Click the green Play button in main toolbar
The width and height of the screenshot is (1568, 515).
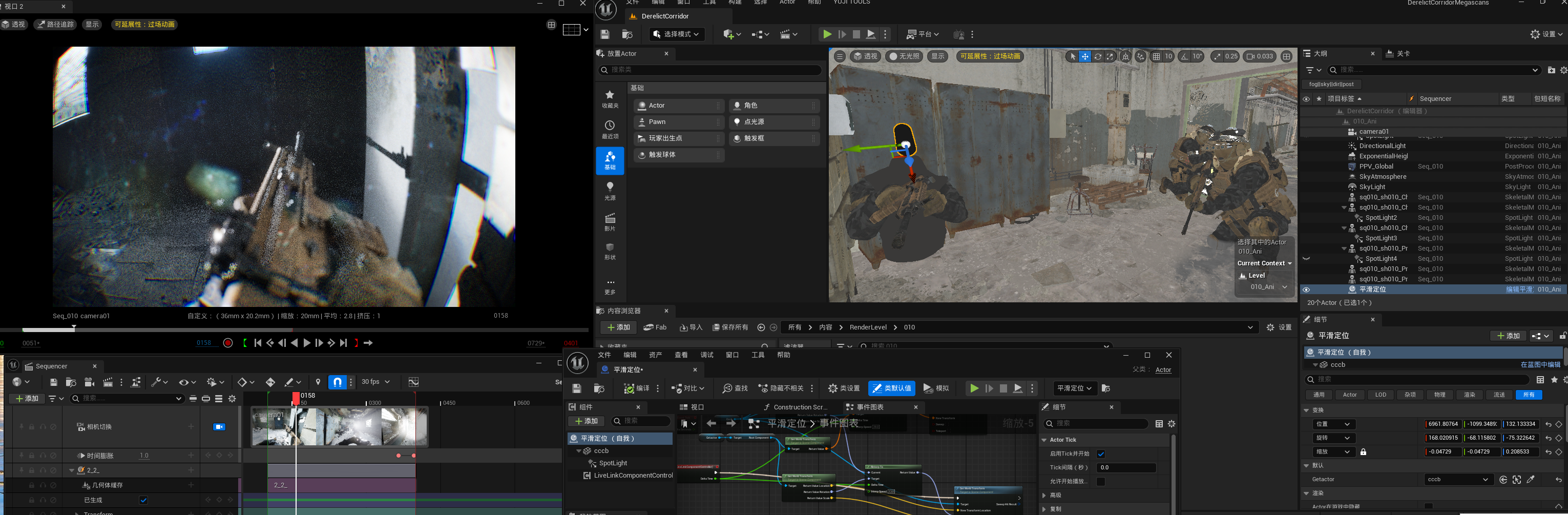click(x=827, y=35)
